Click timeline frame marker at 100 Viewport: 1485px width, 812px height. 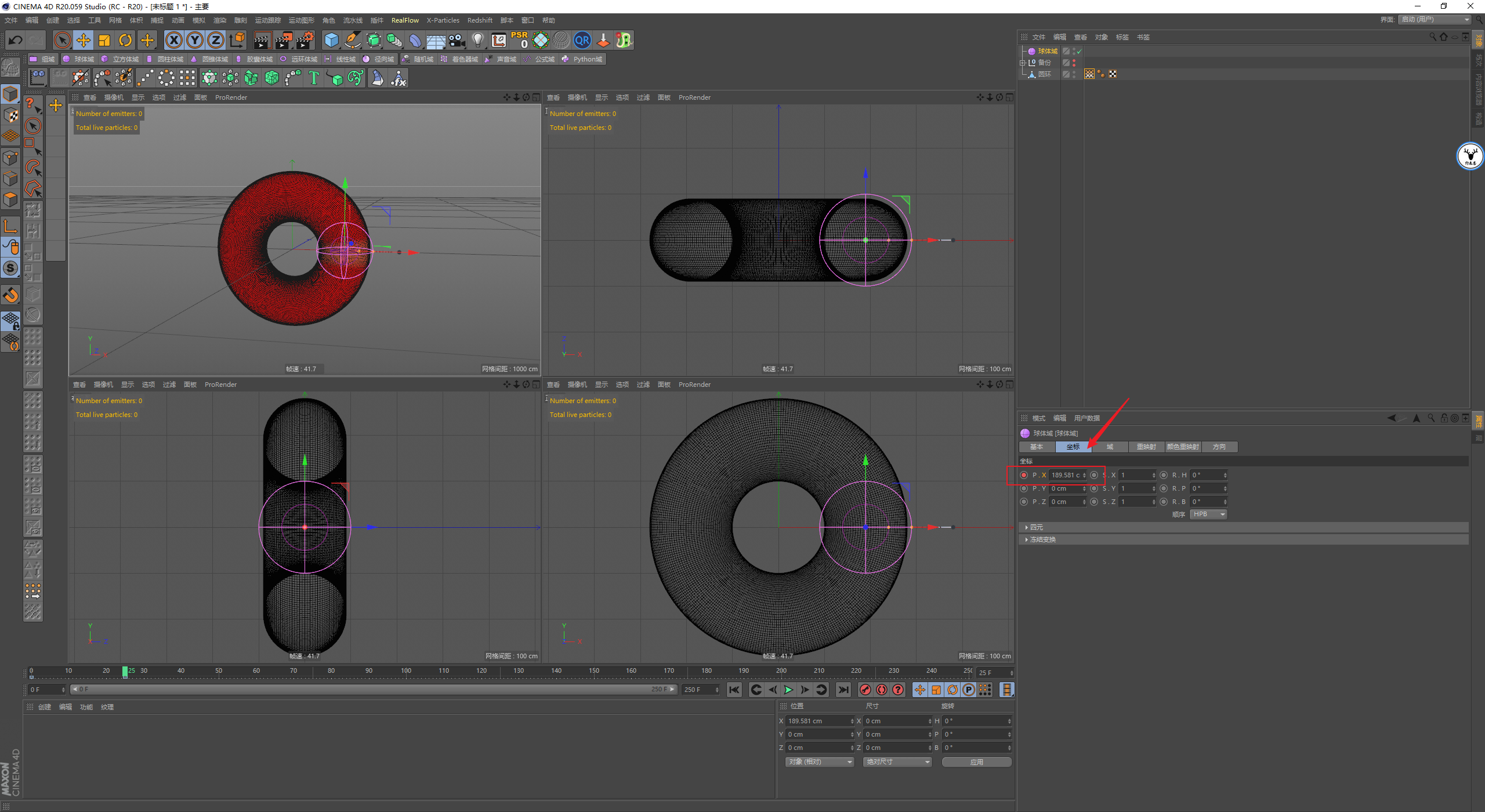pyautogui.click(x=406, y=671)
